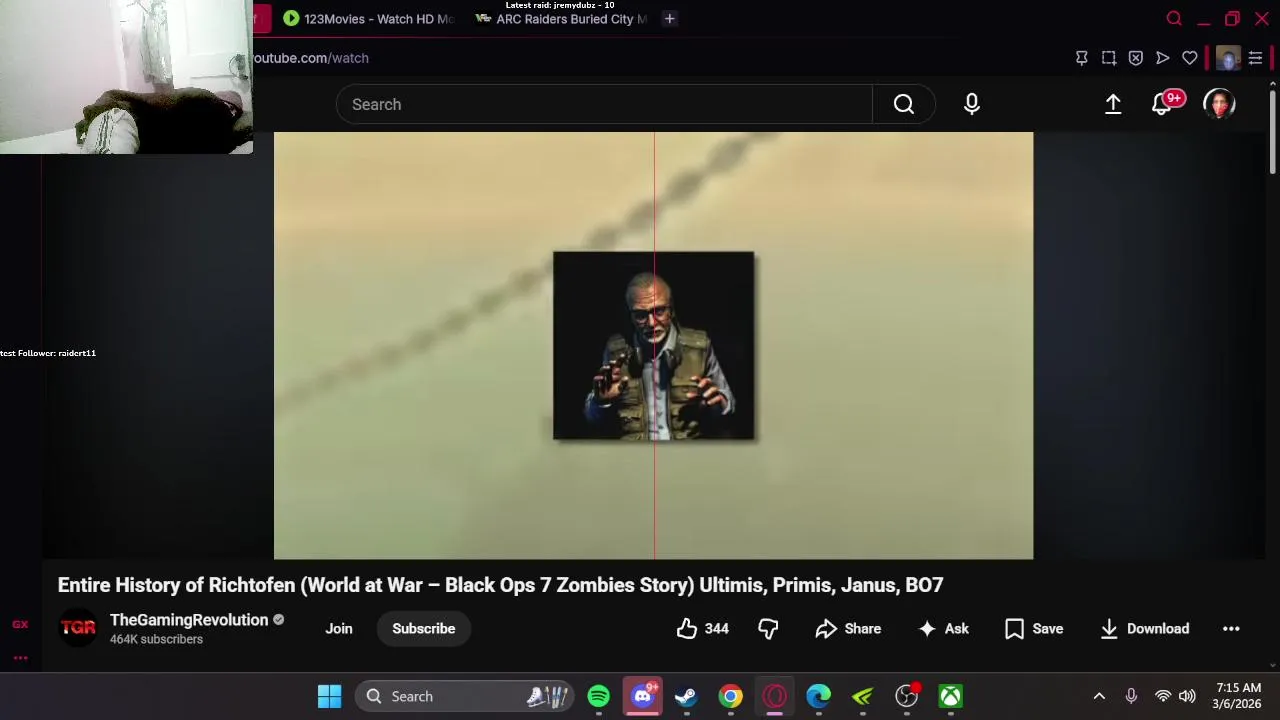The height and width of the screenshot is (720, 1280).
Task: Download the video
Action: pos(1144,629)
